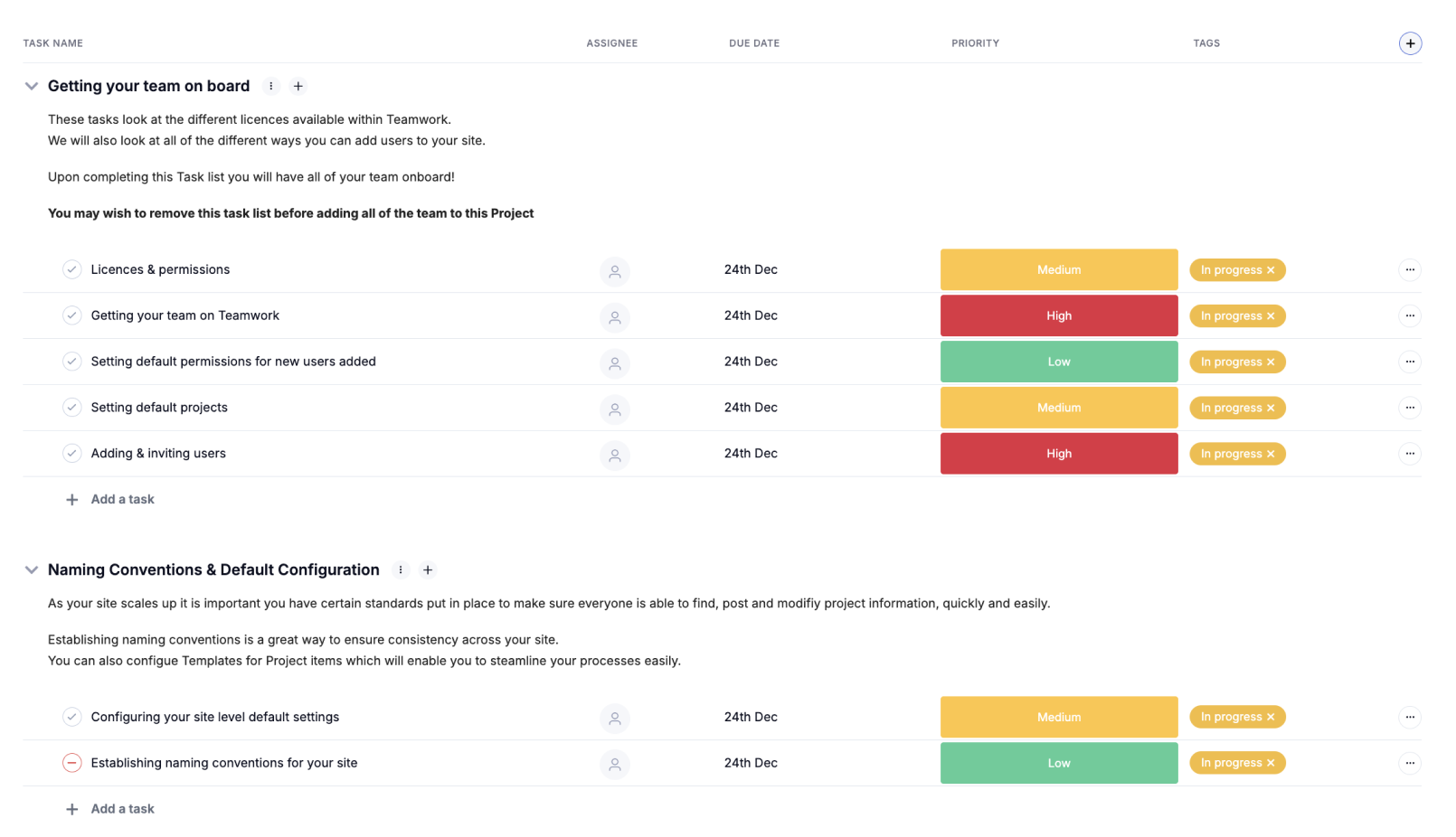Remove 'In progress' tag from 'Setting default projects'
The image size is (1456, 837).
click(1271, 409)
